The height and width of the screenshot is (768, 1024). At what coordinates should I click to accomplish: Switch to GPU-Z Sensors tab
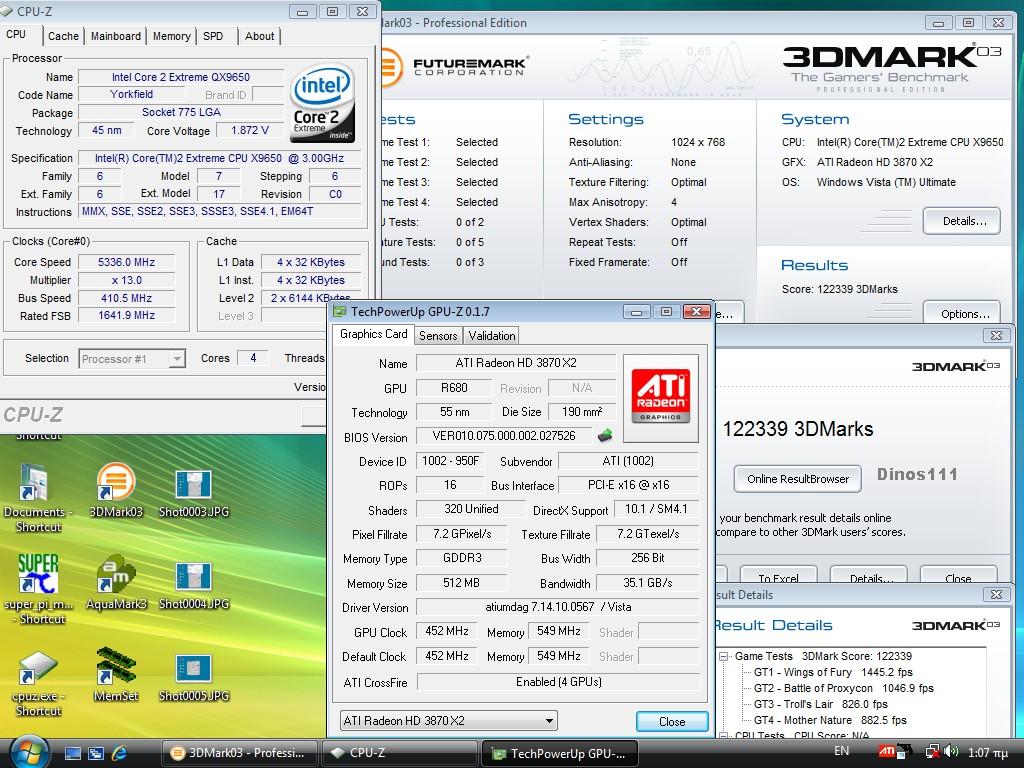click(438, 336)
